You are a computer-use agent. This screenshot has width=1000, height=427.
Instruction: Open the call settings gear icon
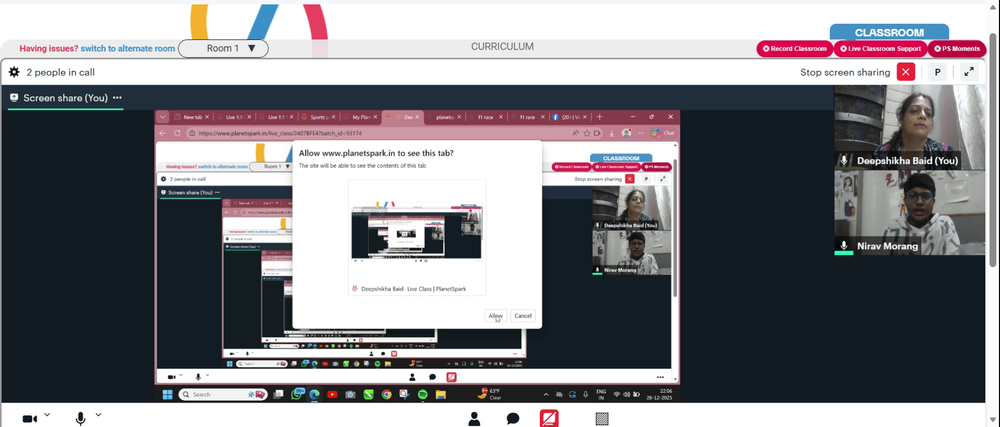click(14, 72)
